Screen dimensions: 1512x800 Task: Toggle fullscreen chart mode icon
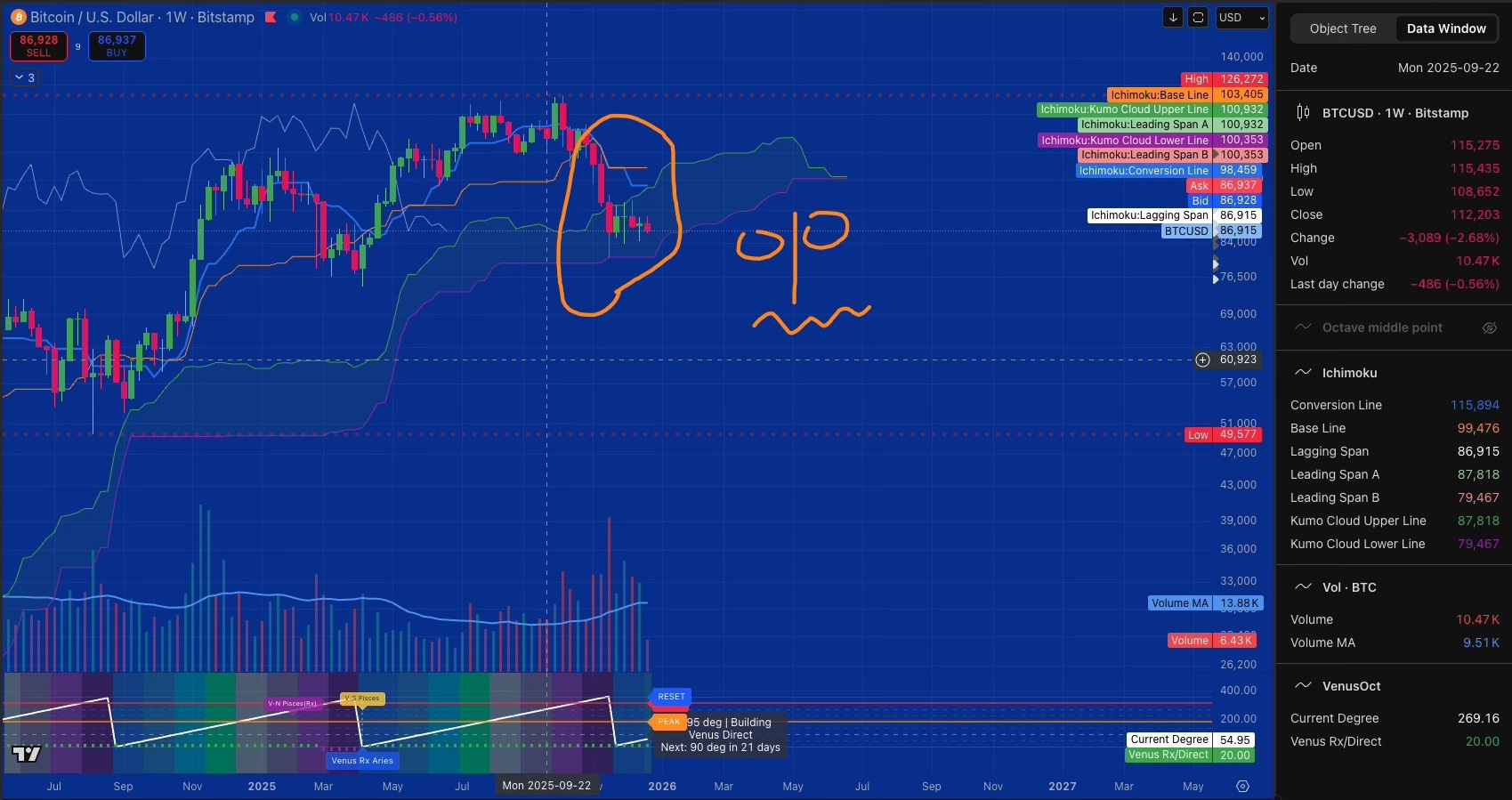pos(1199,17)
